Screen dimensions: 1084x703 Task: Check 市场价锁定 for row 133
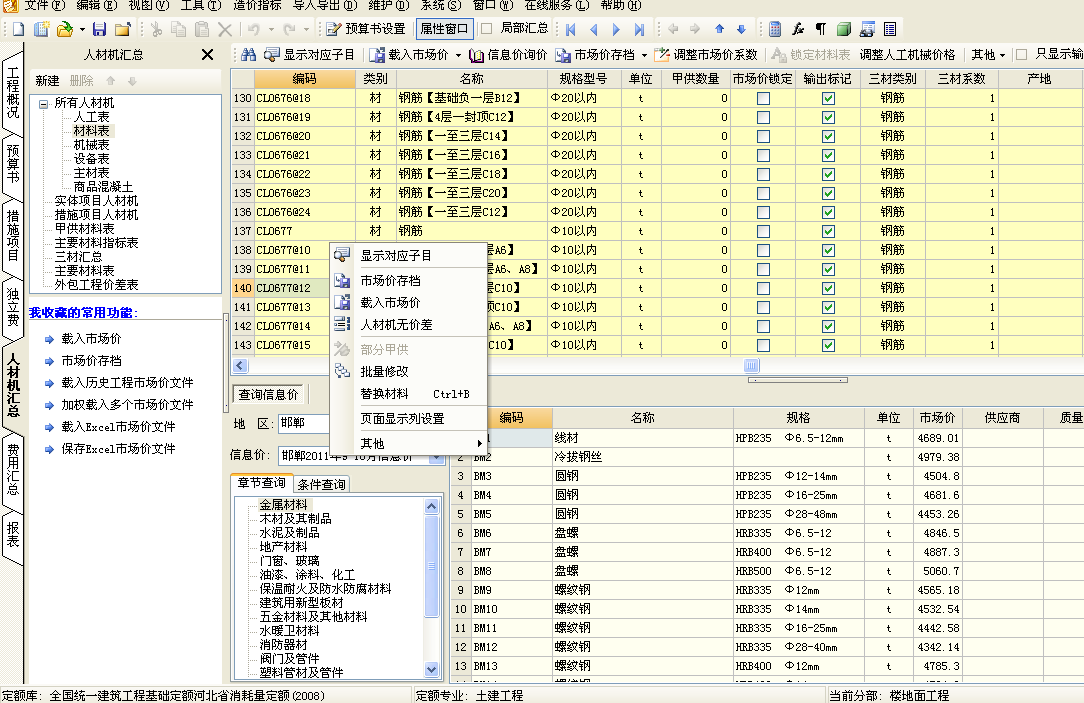click(x=763, y=156)
